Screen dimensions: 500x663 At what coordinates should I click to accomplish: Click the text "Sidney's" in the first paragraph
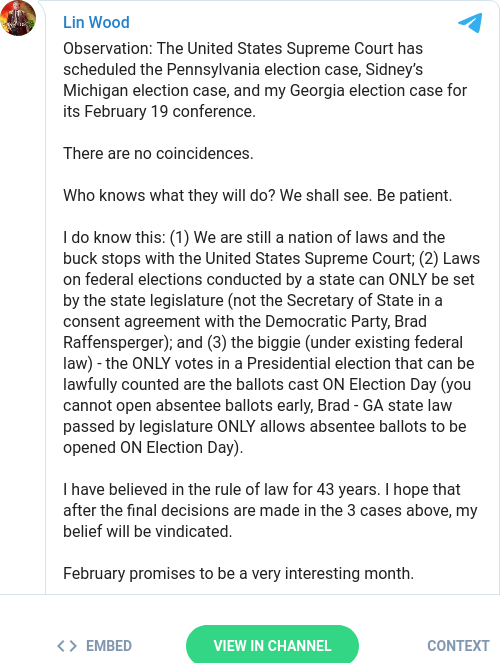(394, 70)
